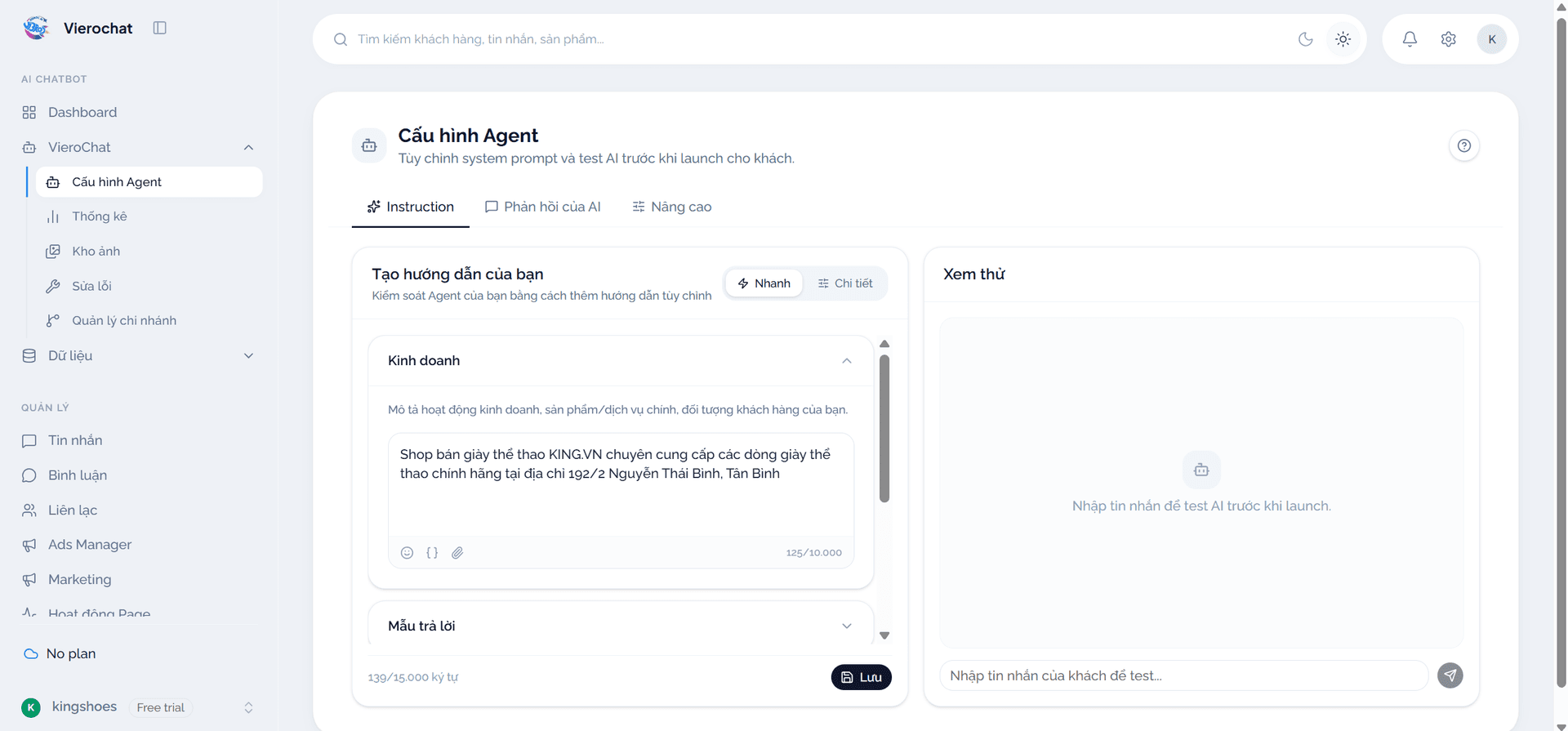Click the Lưu save button

862,677
